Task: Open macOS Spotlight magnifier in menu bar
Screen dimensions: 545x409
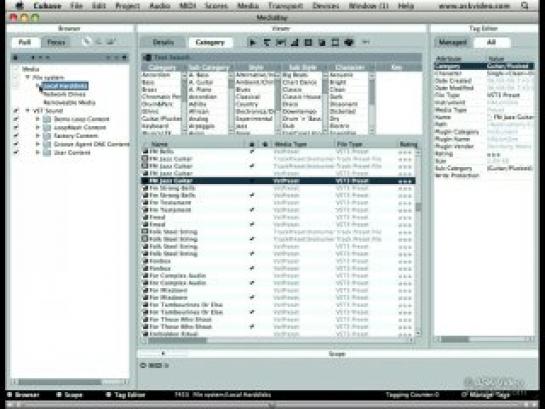Action: [525, 6]
